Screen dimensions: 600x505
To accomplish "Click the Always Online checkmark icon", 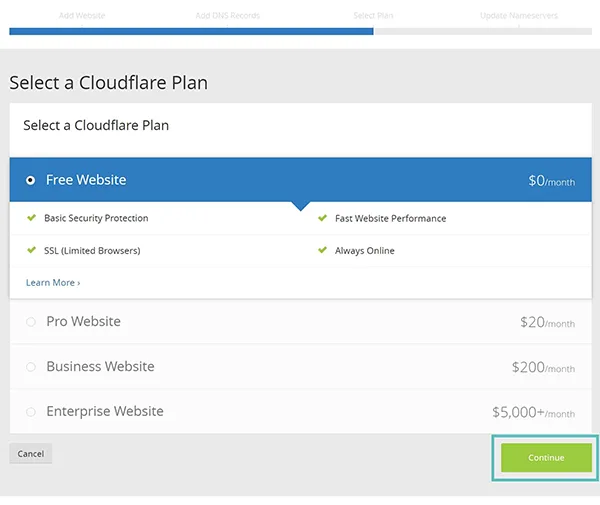I will pyautogui.click(x=323, y=250).
